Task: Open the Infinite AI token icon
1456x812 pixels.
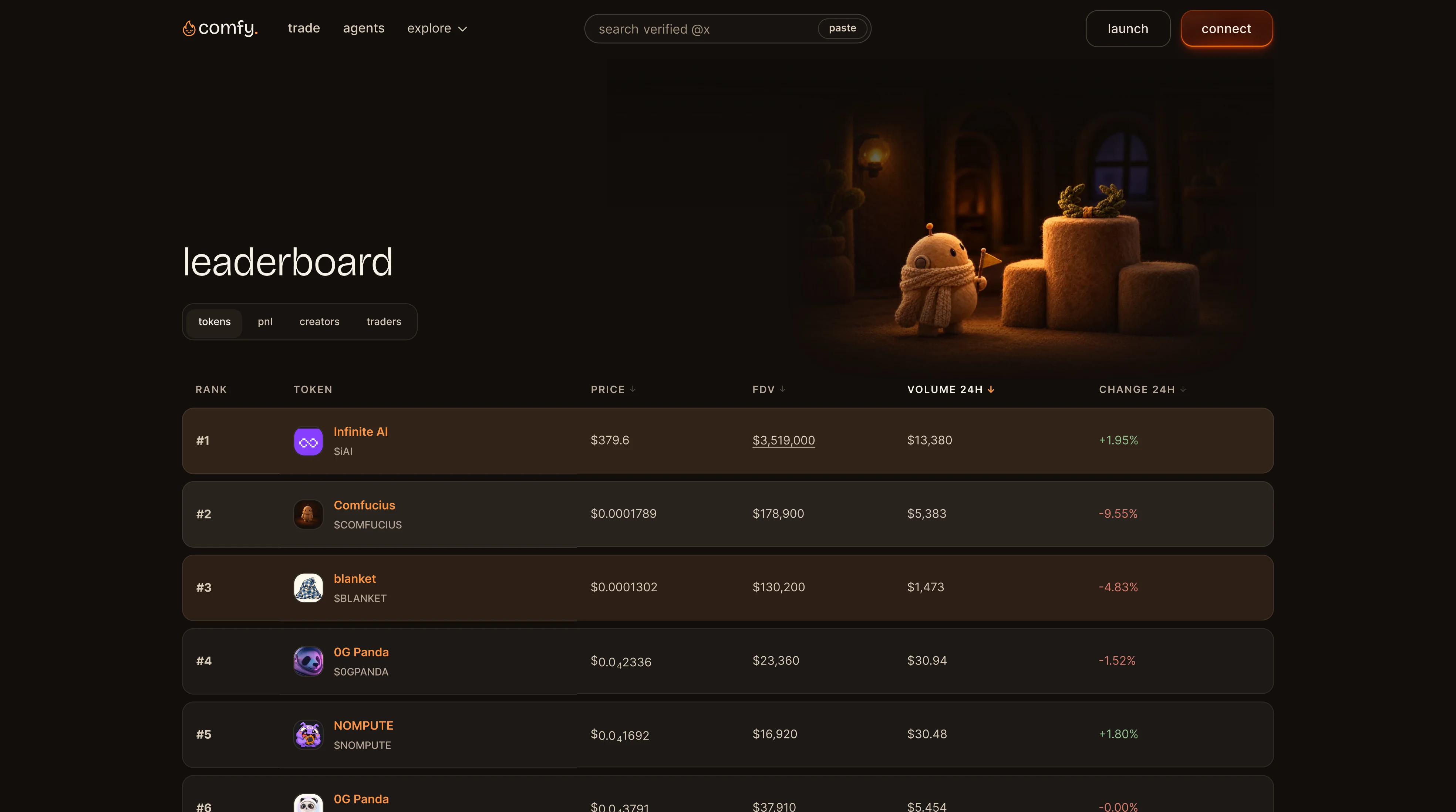Action: 308,441
